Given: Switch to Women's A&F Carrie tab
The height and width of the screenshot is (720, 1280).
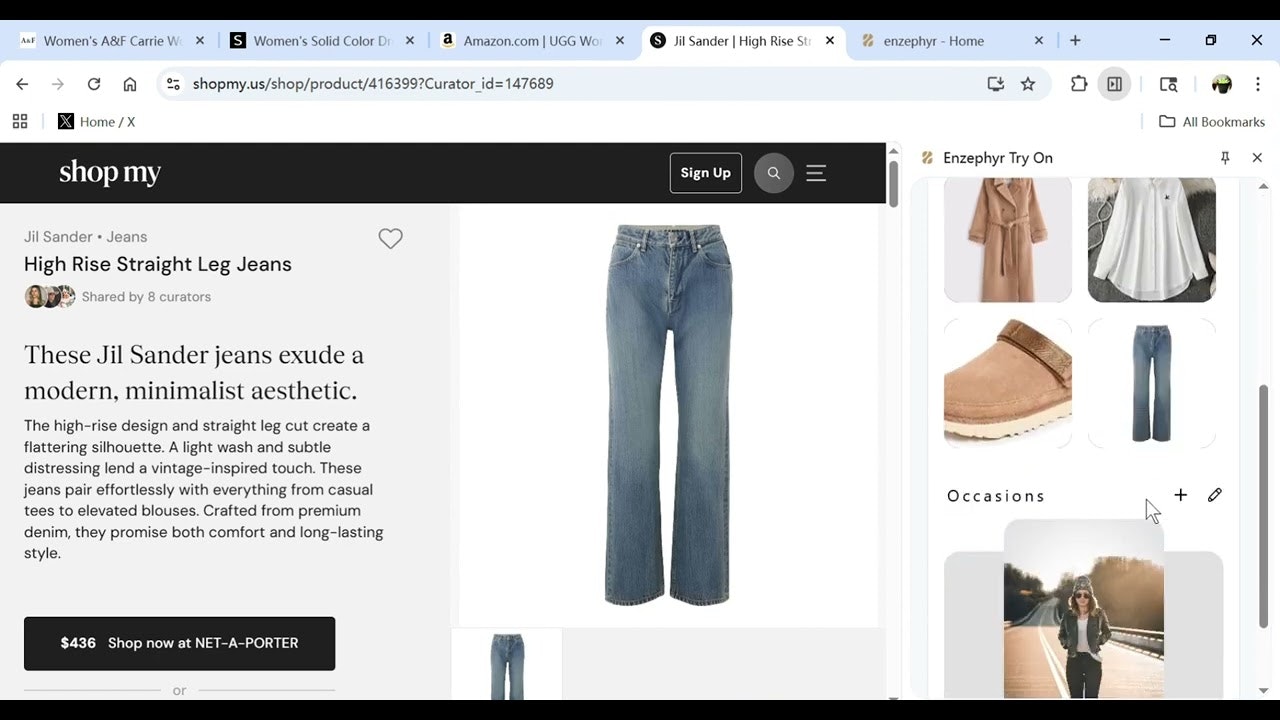Looking at the screenshot, I should pyautogui.click(x=113, y=41).
